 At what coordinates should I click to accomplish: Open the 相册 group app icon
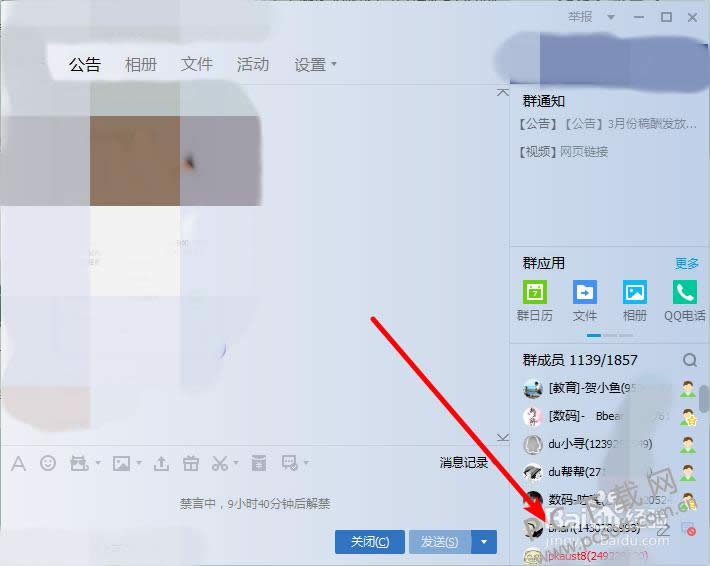tap(635, 301)
